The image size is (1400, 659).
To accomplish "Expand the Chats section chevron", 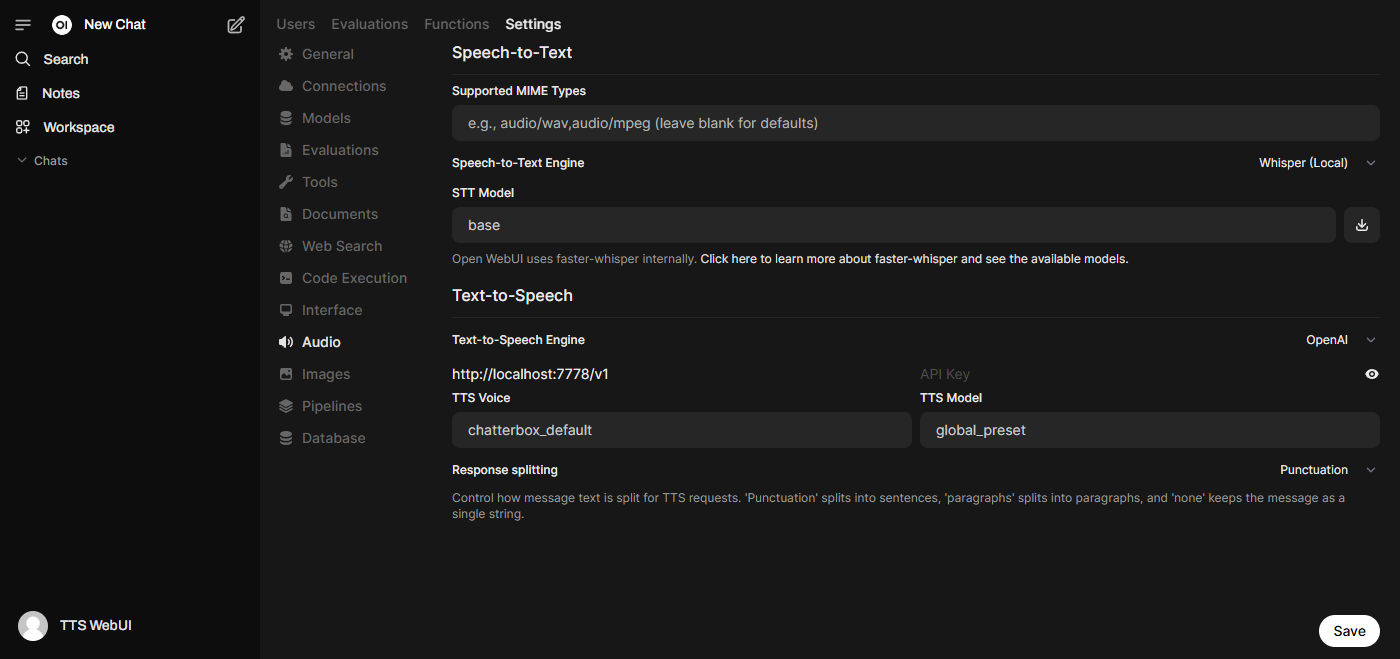I will pyautogui.click(x=22, y=161).
